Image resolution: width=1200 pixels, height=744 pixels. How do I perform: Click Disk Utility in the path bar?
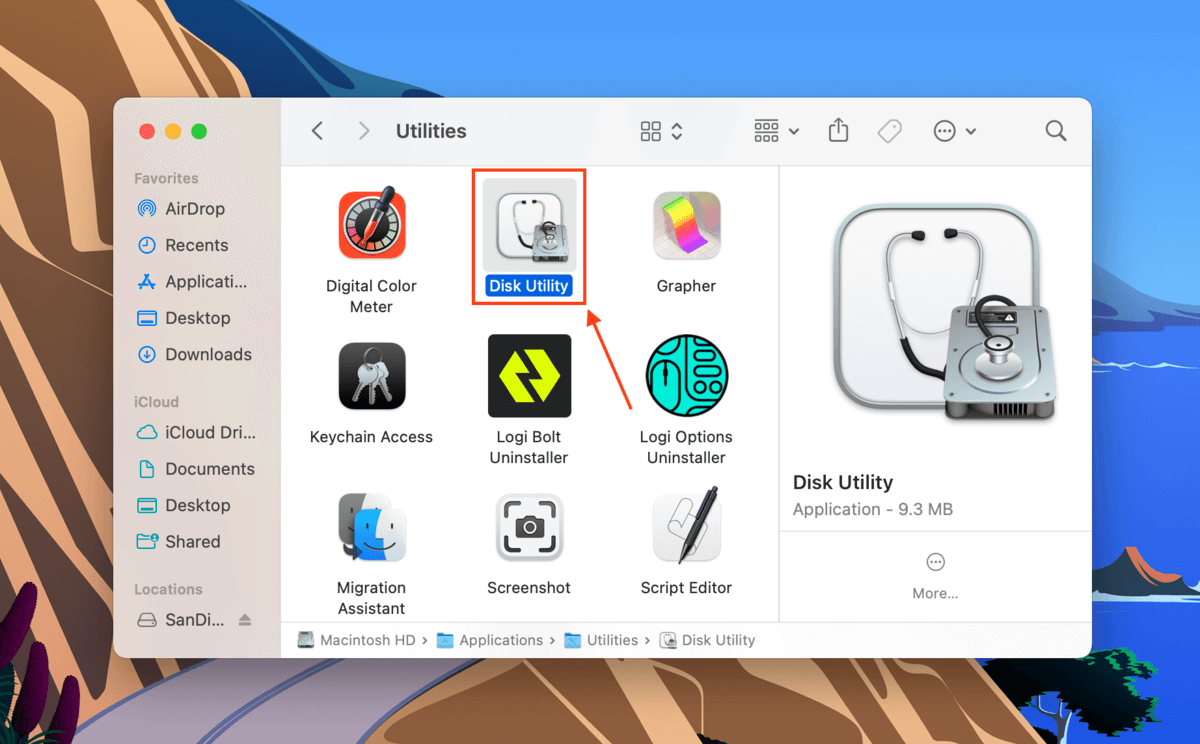pyautogui.click(x=708, y=640)
